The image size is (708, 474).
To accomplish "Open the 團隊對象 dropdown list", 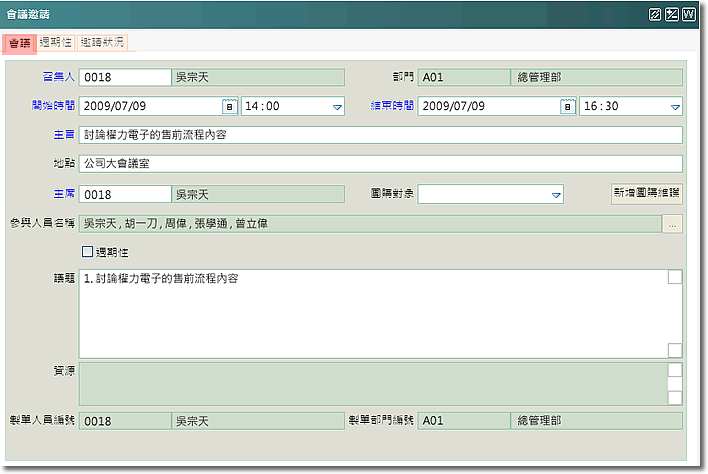I will pyautogui.click(x=556, y=194).
